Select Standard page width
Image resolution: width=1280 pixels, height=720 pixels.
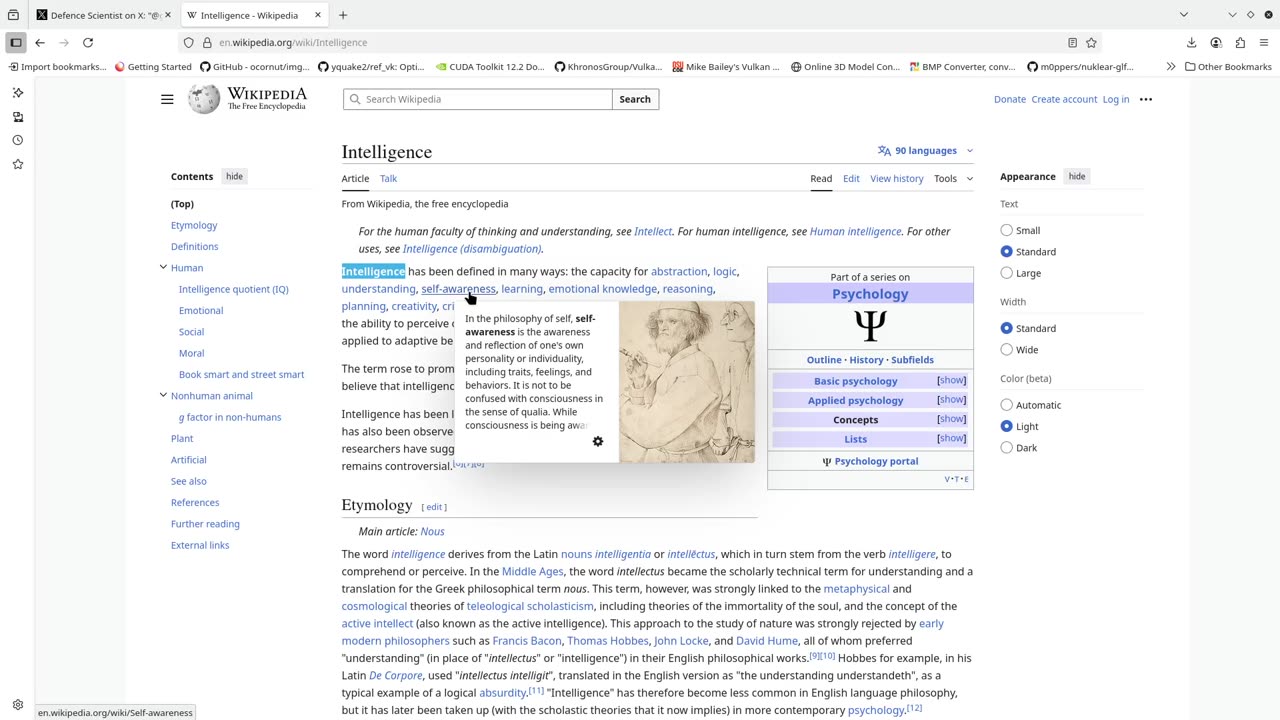pos(1006,328)
